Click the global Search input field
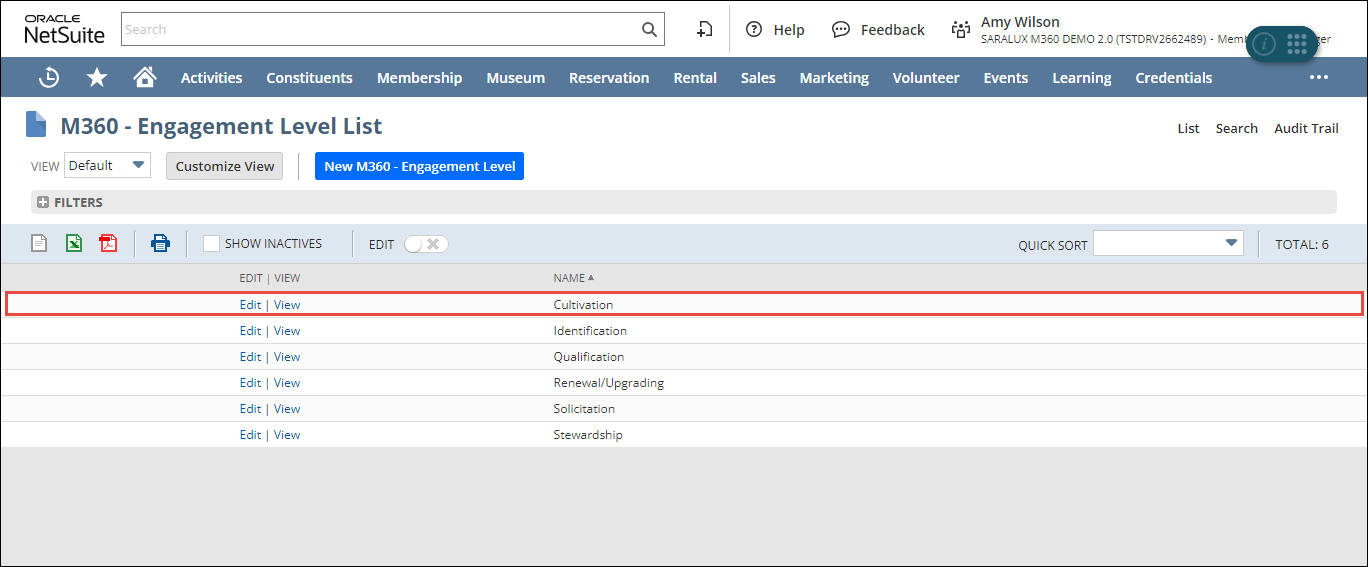 click(380, 29)
